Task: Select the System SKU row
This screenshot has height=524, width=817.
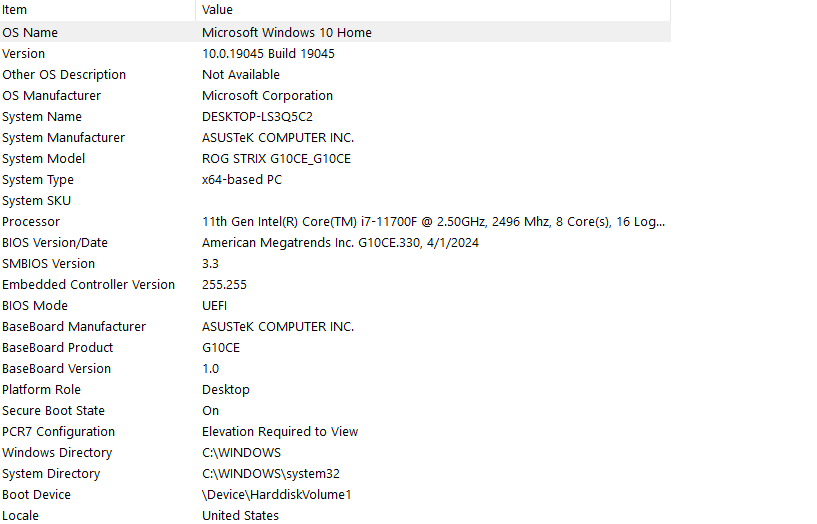Action: point(335,201)
